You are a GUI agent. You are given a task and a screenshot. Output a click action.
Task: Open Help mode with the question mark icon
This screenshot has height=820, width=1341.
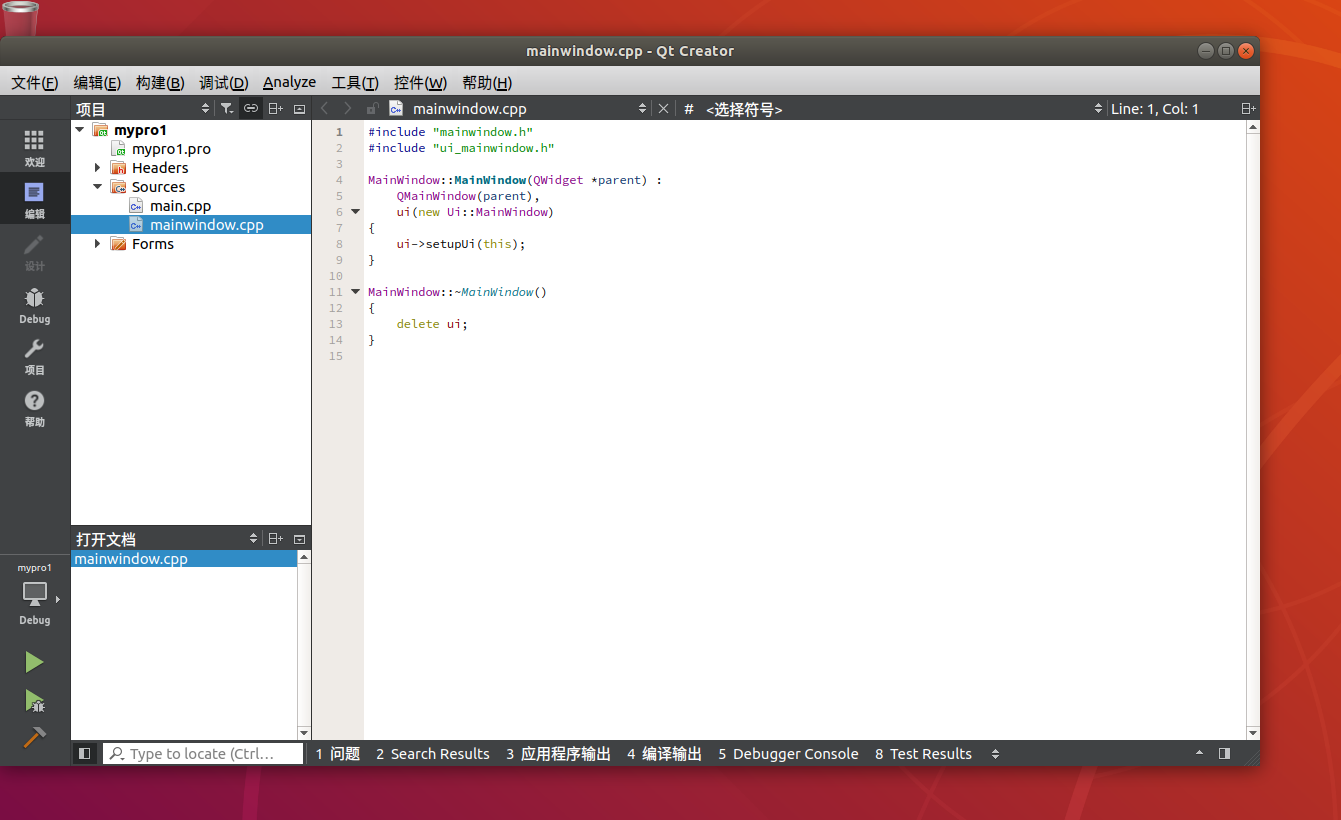(x=35, y=408)
